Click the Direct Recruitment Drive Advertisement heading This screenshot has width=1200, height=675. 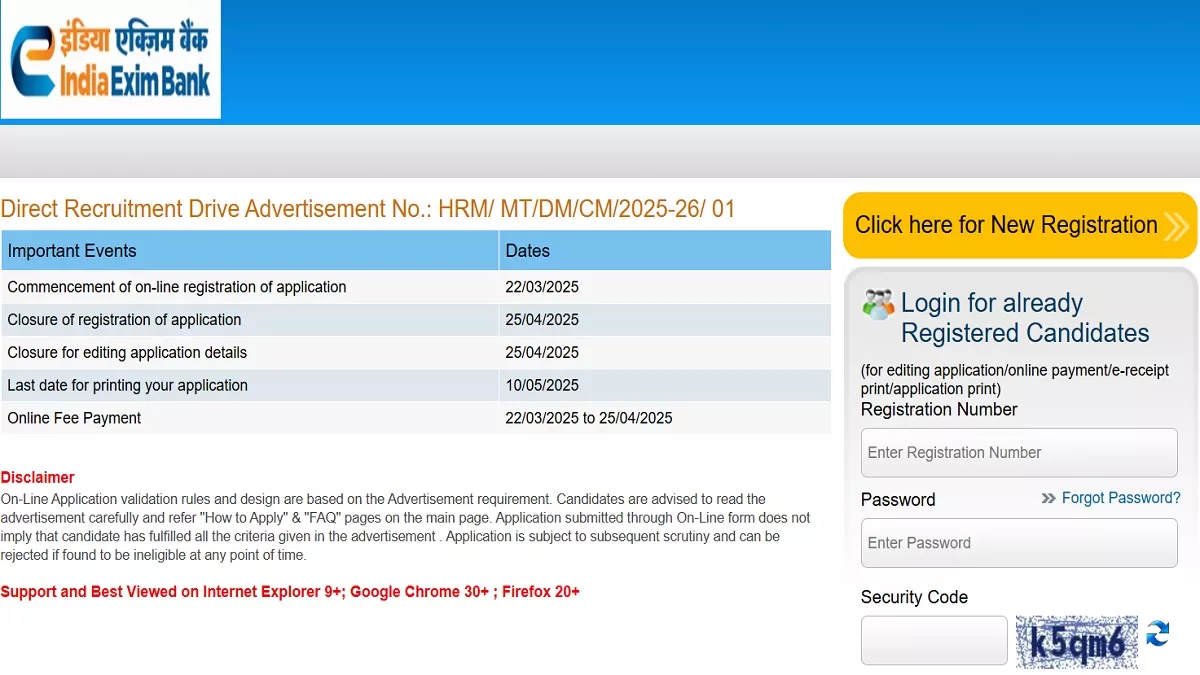click(x=368, y=209)
